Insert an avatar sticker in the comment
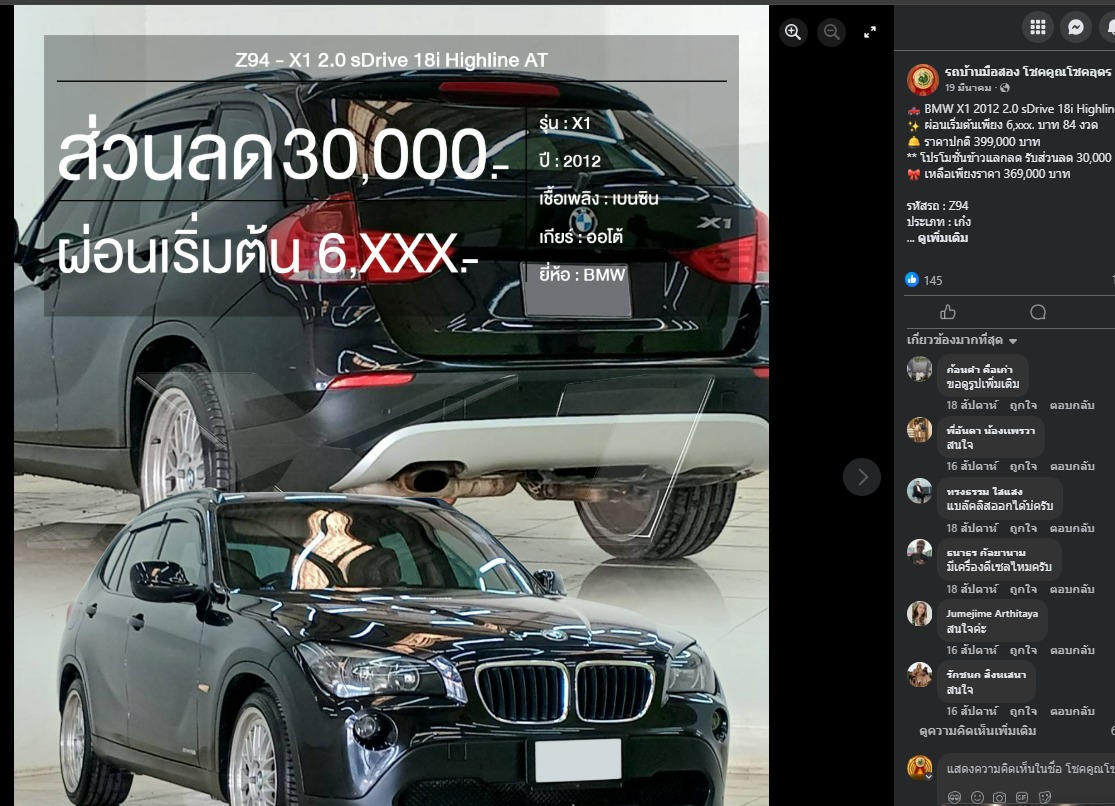The width and height of the screenshot is (1115, 806). click(954, 797)
